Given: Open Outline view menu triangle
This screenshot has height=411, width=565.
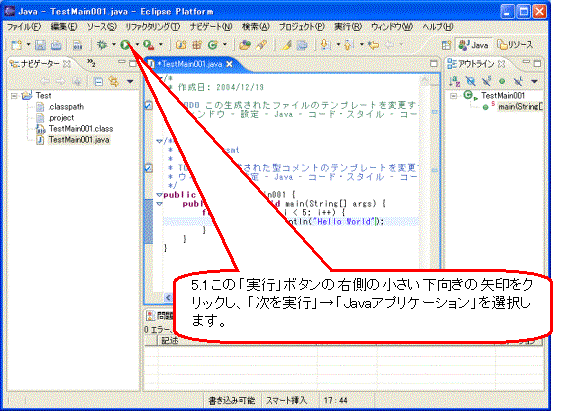Looking at the screenshot, I should 534,81.
